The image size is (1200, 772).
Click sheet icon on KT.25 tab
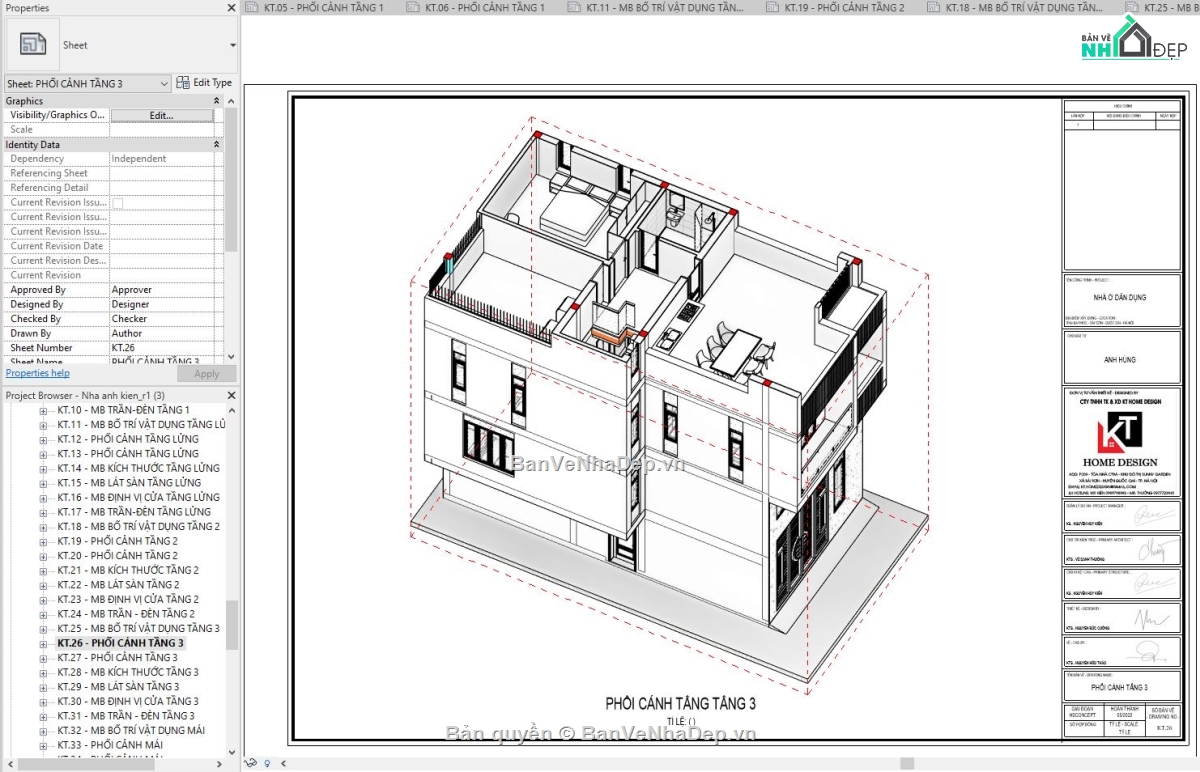(1134, 7)
